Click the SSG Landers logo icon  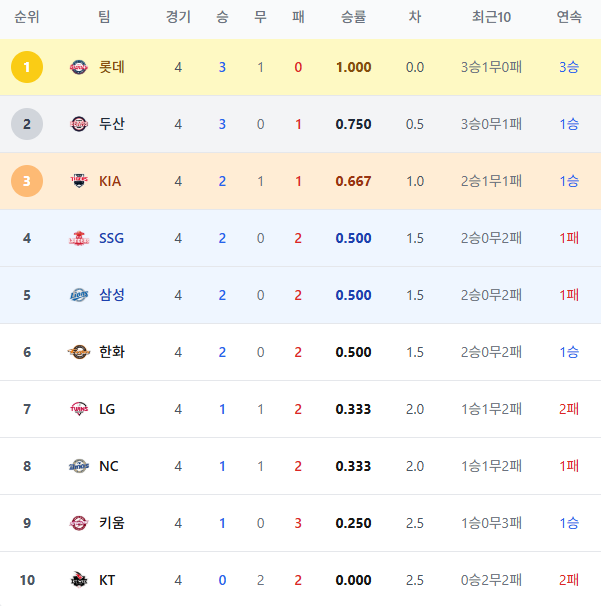[79, 238]
